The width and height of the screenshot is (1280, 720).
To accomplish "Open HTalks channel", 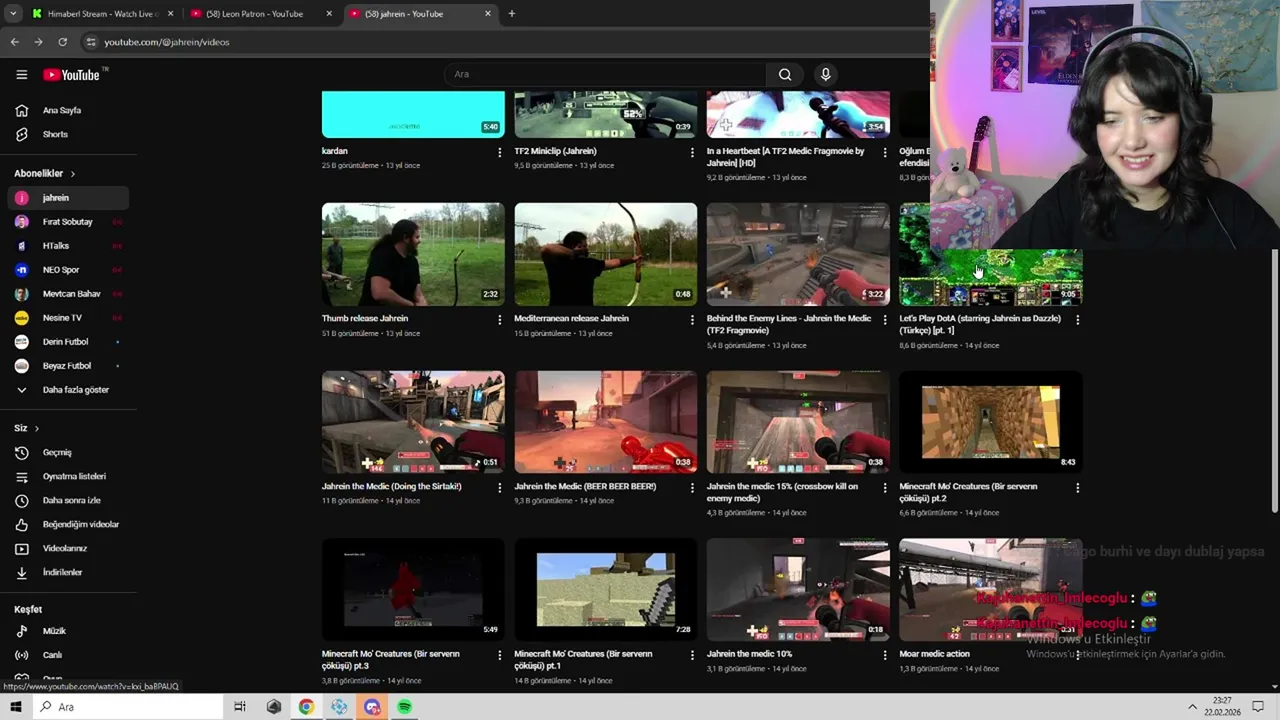I will pyautogui.click(x=68, y=246).
